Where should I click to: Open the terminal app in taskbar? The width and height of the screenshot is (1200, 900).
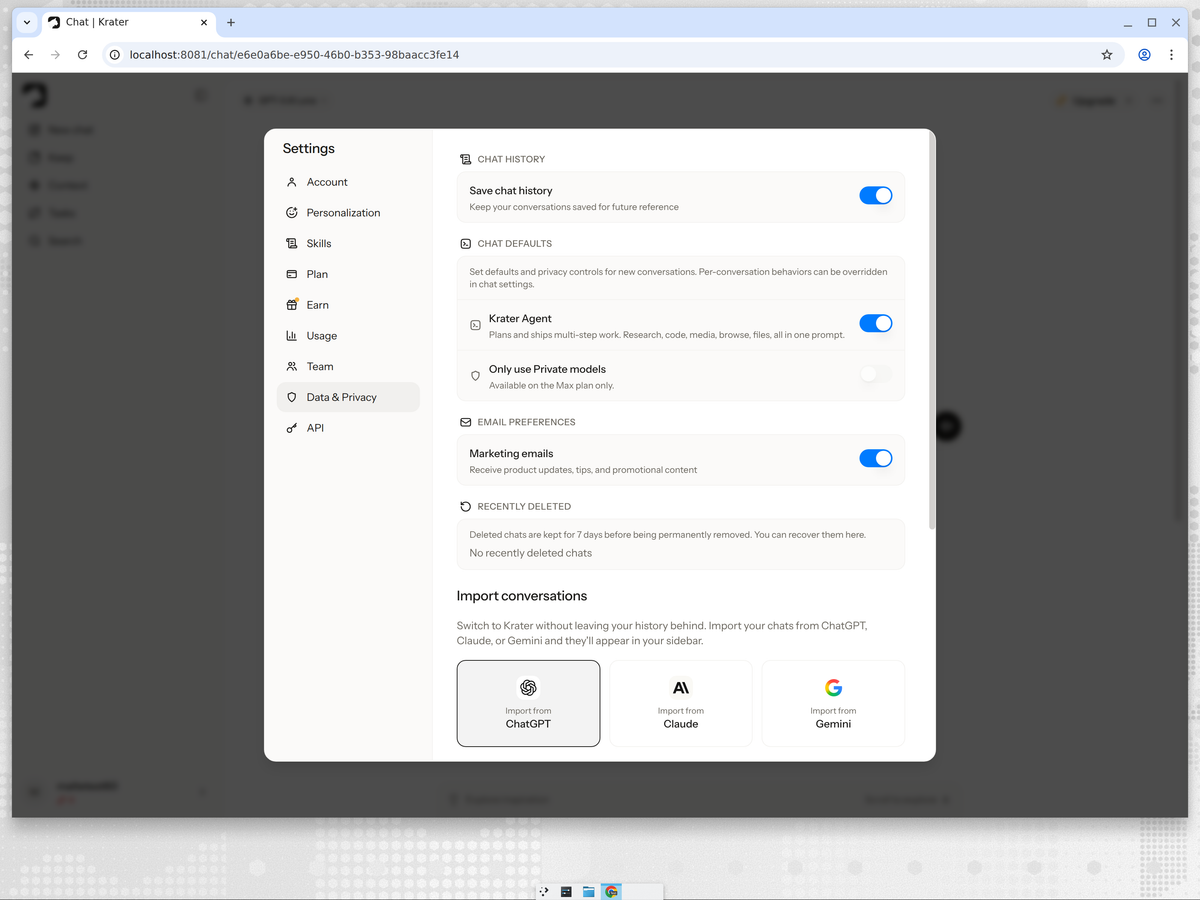coord(566,892)
